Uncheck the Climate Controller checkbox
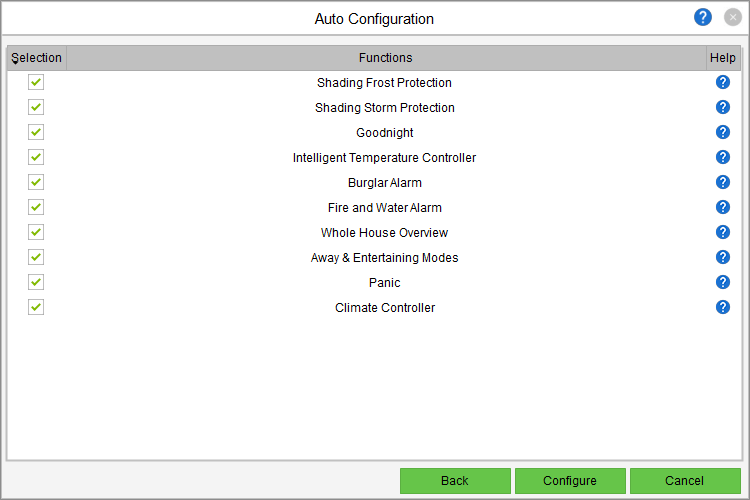The width and height of the screenshot is (750, 500). (36, 307)
